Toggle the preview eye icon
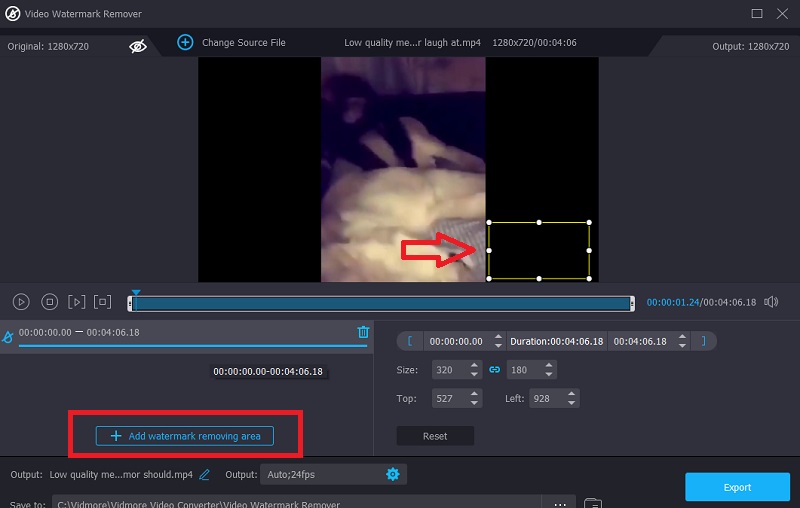Viewport: 800px width, 508px height. 138,46
